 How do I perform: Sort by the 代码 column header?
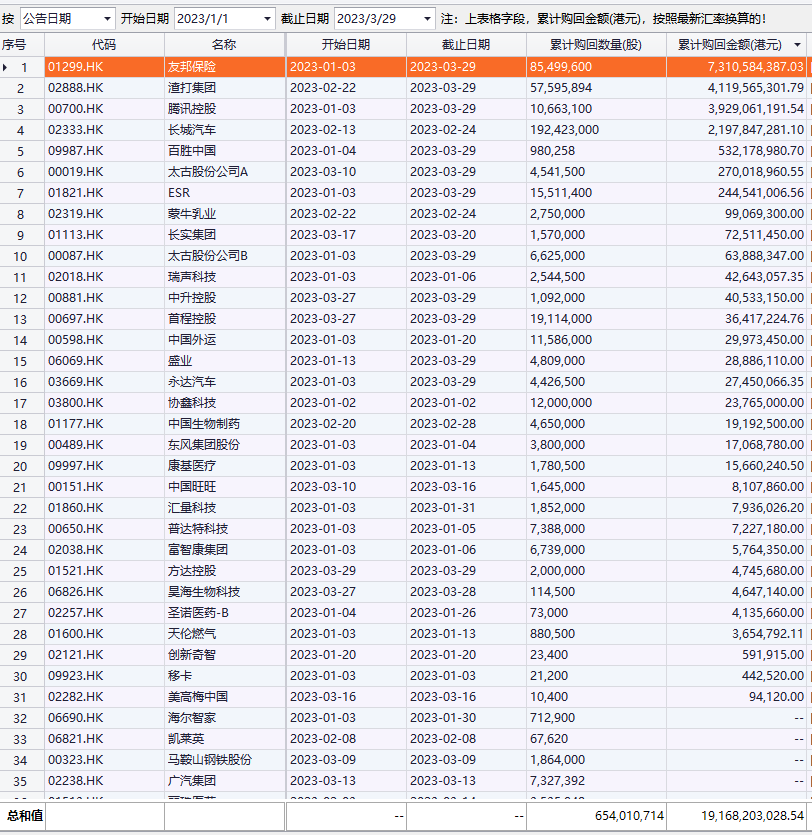click(x=104, y=45)
